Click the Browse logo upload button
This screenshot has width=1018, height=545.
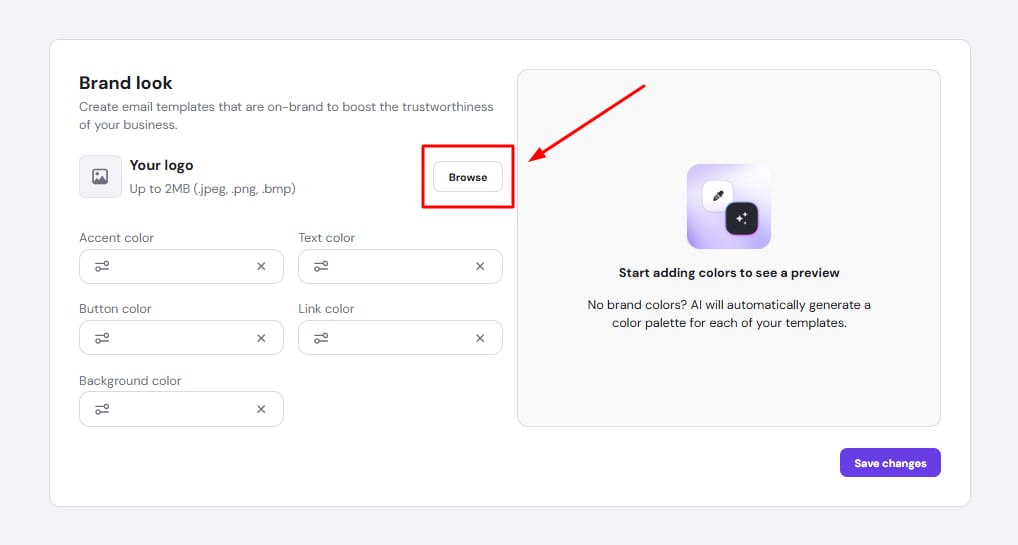coord(467,177)
